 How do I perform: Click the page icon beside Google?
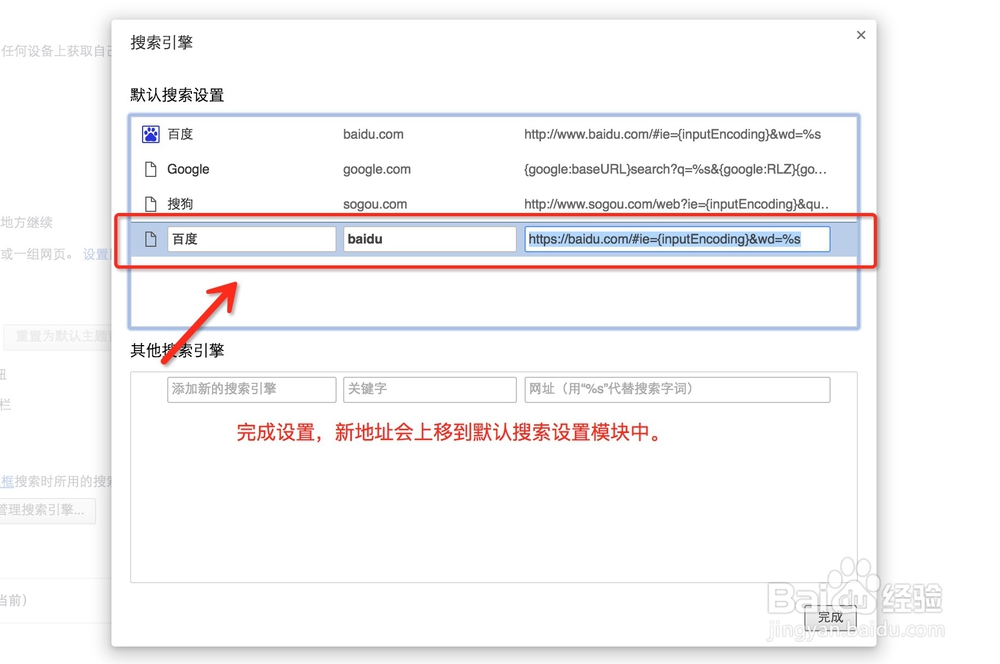coord(151,169)
